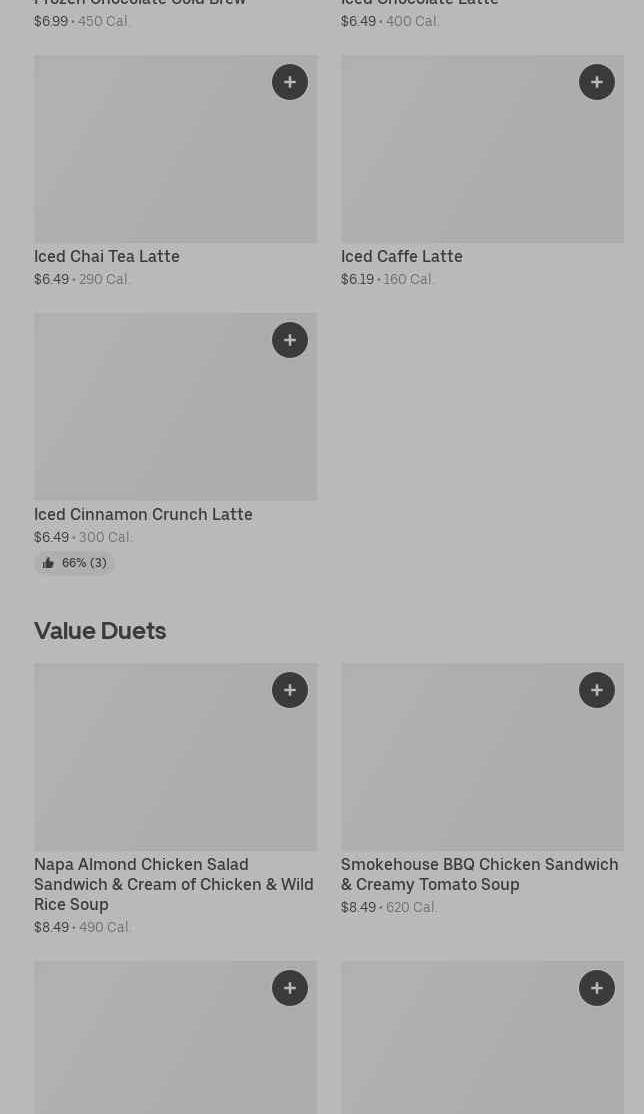The image size is (644, 1114).
Task: Add Iced Chai Tea Latte to cart
Action: pyautogui.click(x=290, y=82)
